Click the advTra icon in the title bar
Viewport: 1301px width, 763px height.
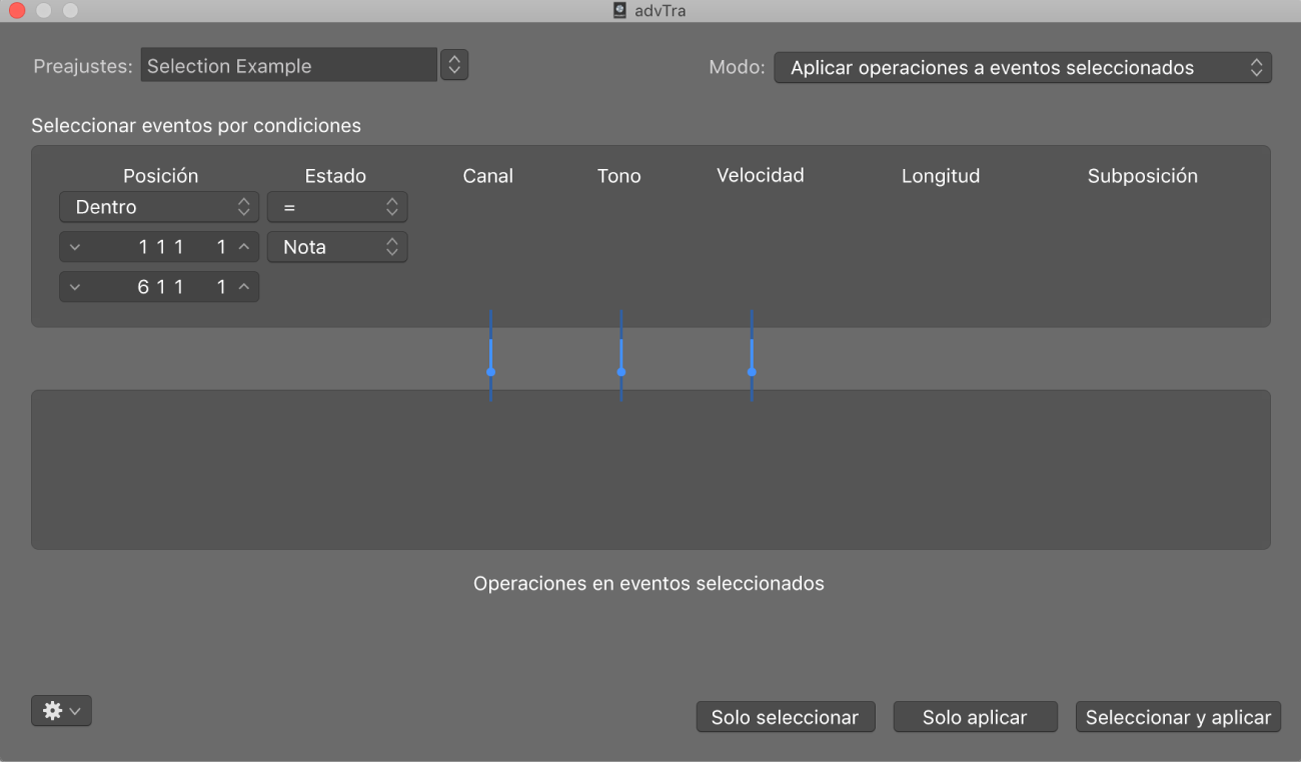pyautogui.click(x=619, y=11)
